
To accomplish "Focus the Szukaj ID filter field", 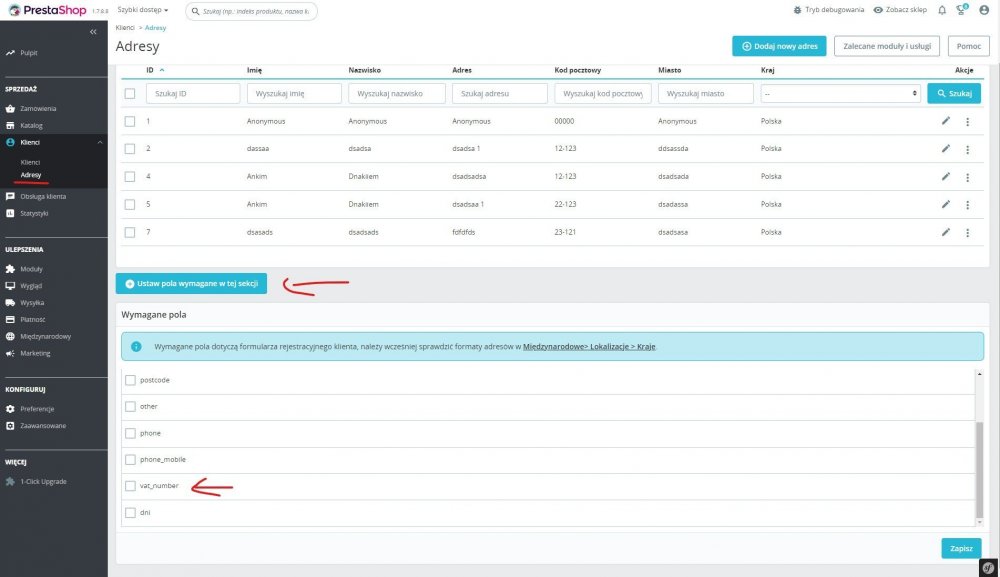I will (x=193, y=94).
